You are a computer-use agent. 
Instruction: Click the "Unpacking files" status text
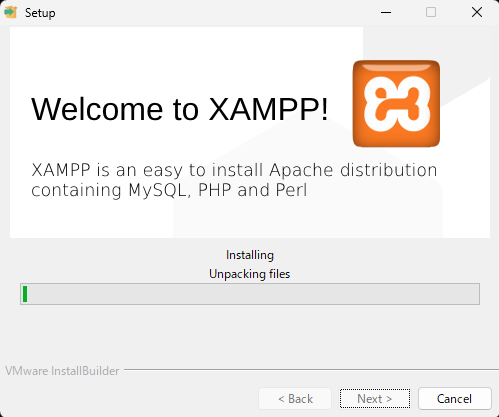coord(250,274)
